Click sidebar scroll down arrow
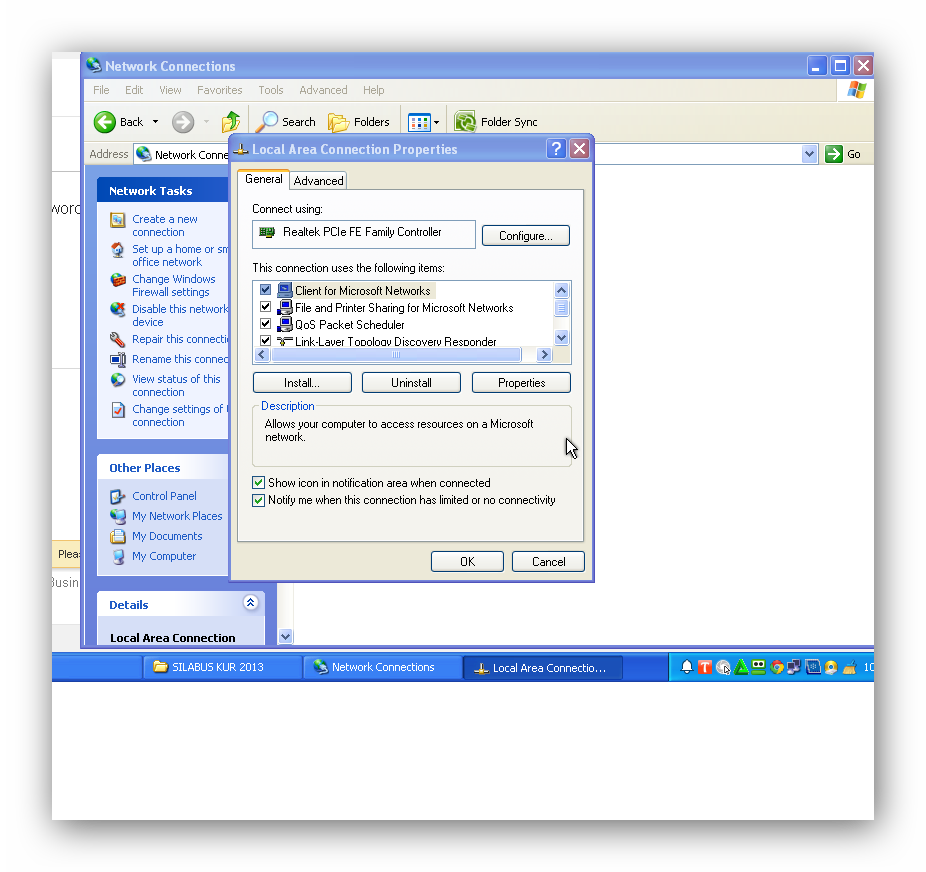Screen dimensions: 926x872 coord(286,636)
